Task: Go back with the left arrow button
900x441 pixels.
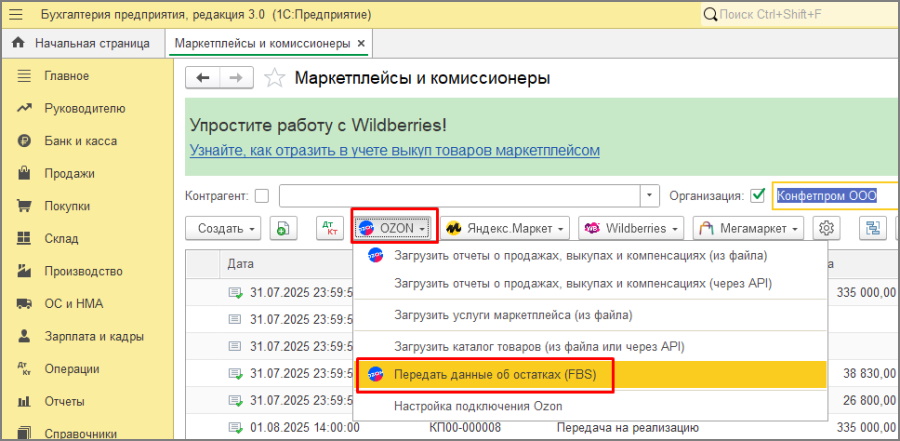Action: [x=203, y=78]
